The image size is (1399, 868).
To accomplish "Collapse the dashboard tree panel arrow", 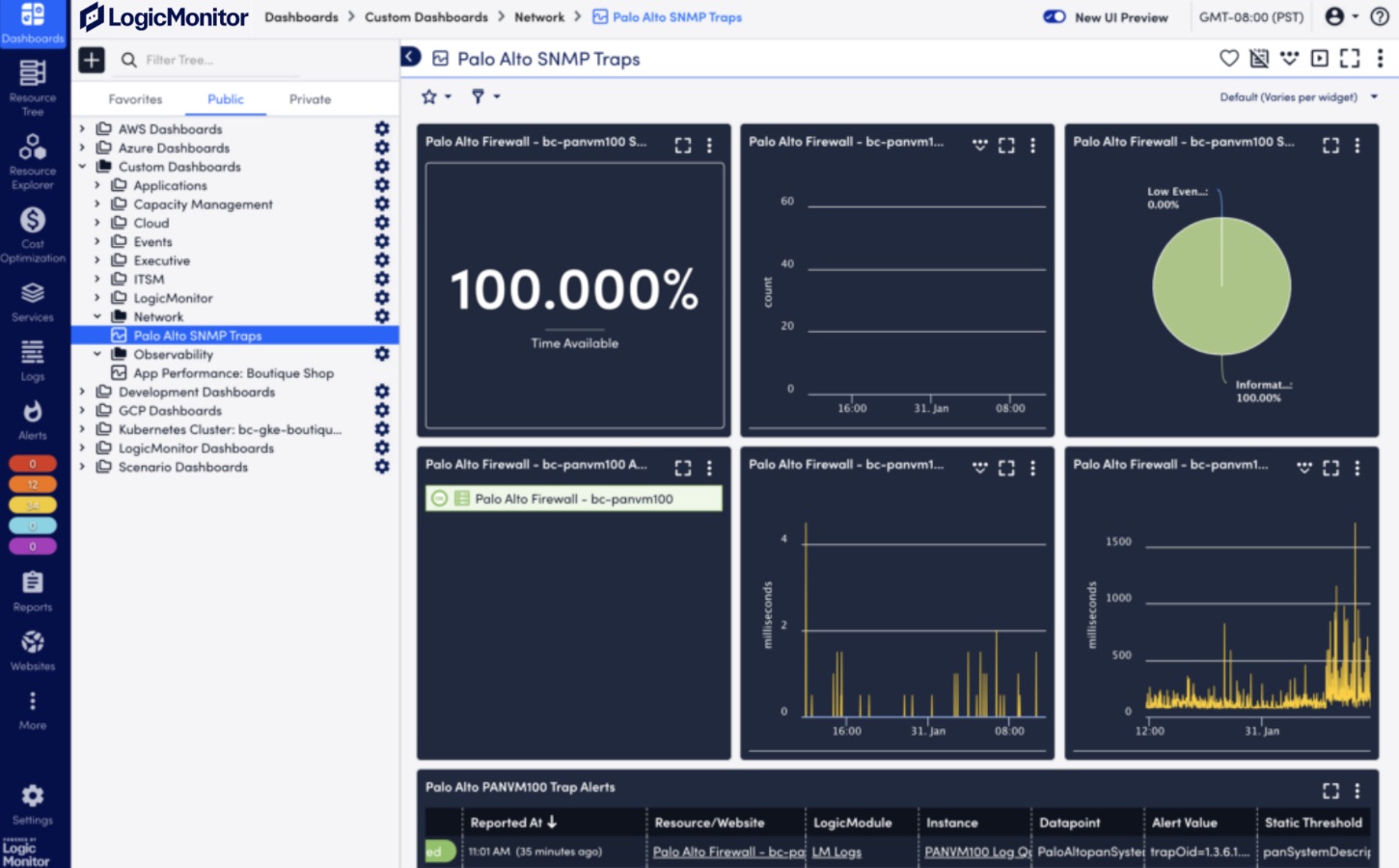I will pyautogui.click(x=411, y=57).
